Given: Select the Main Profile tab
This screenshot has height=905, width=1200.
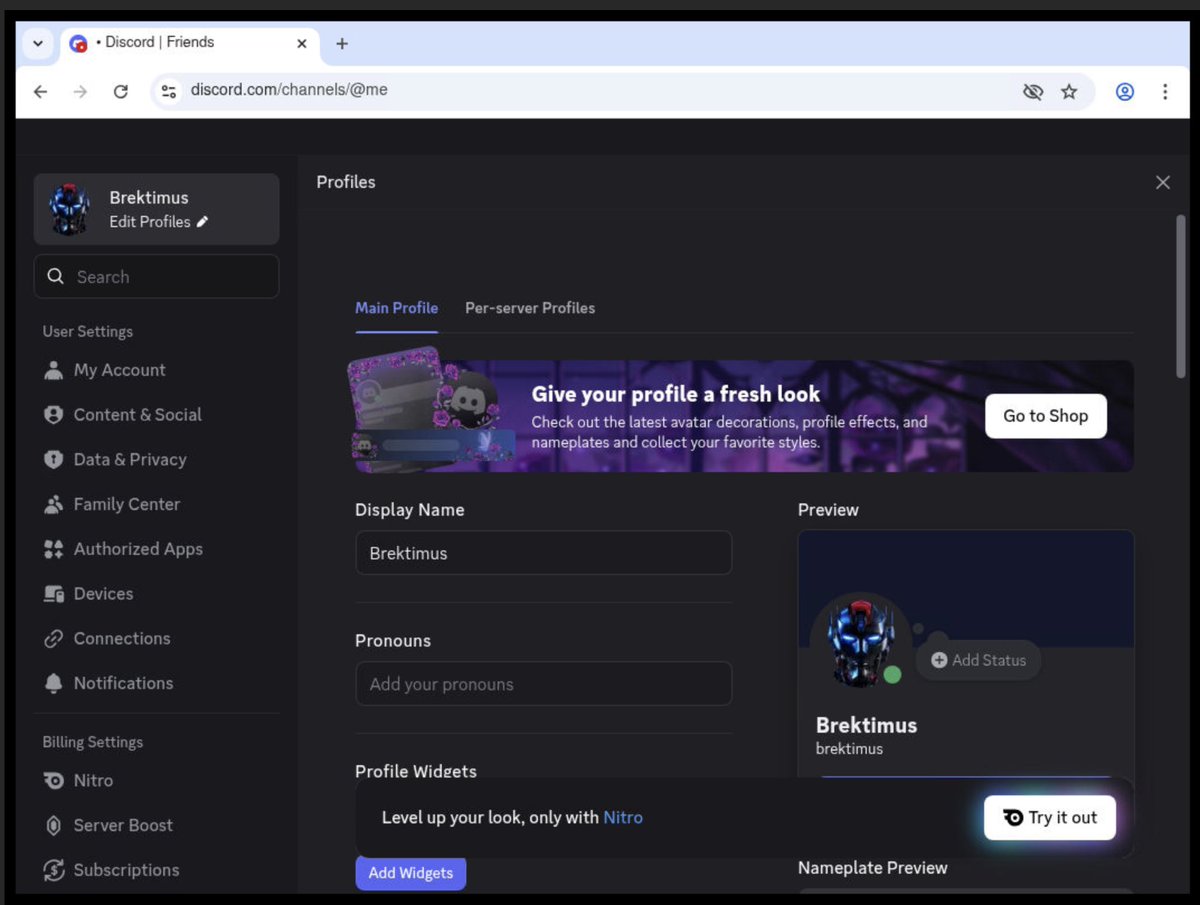Looking at the screenshot, I should click(396, 308).
